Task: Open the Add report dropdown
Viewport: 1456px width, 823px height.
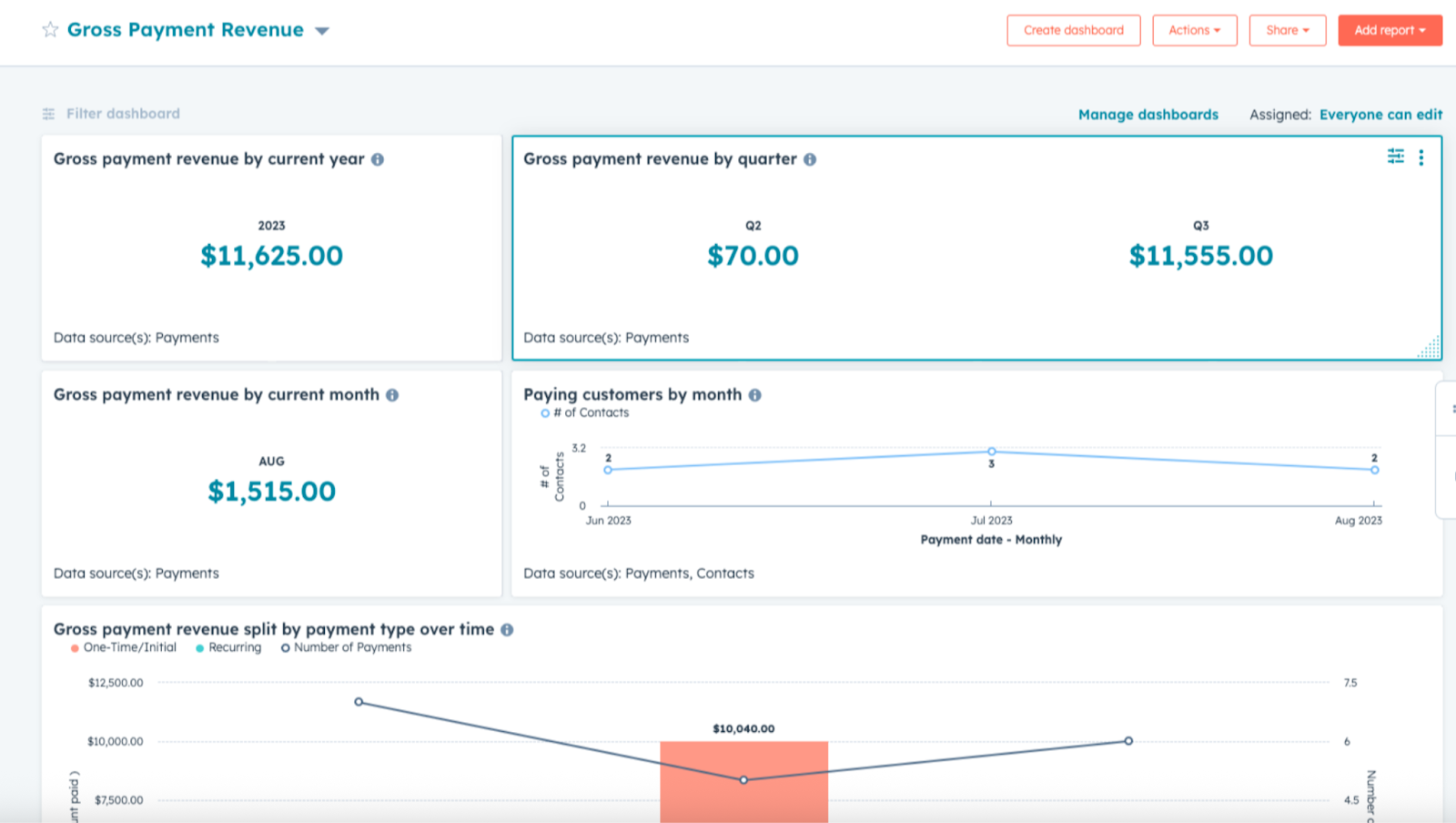Action: coord(1389,29)
